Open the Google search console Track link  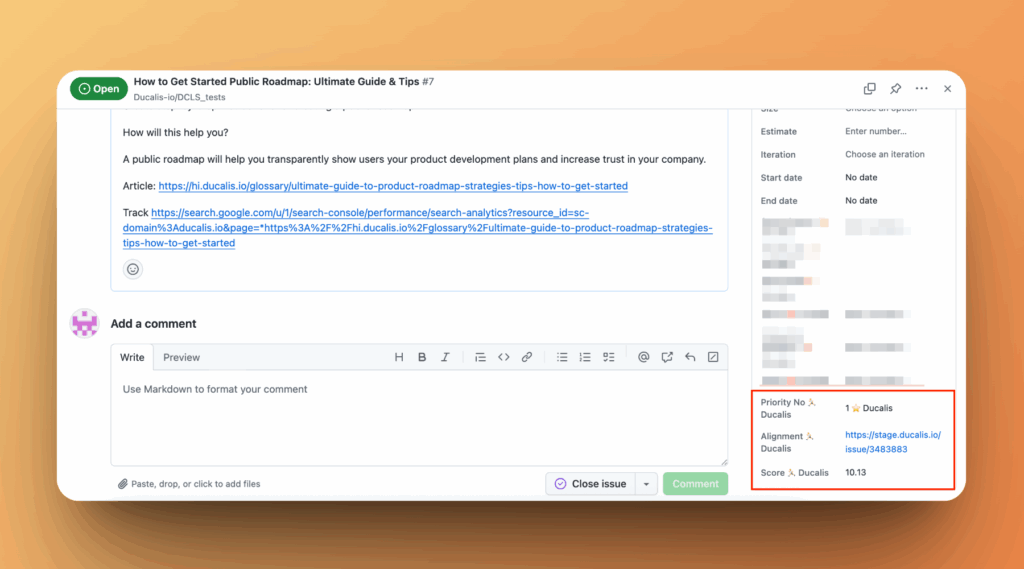pos(418,228)
